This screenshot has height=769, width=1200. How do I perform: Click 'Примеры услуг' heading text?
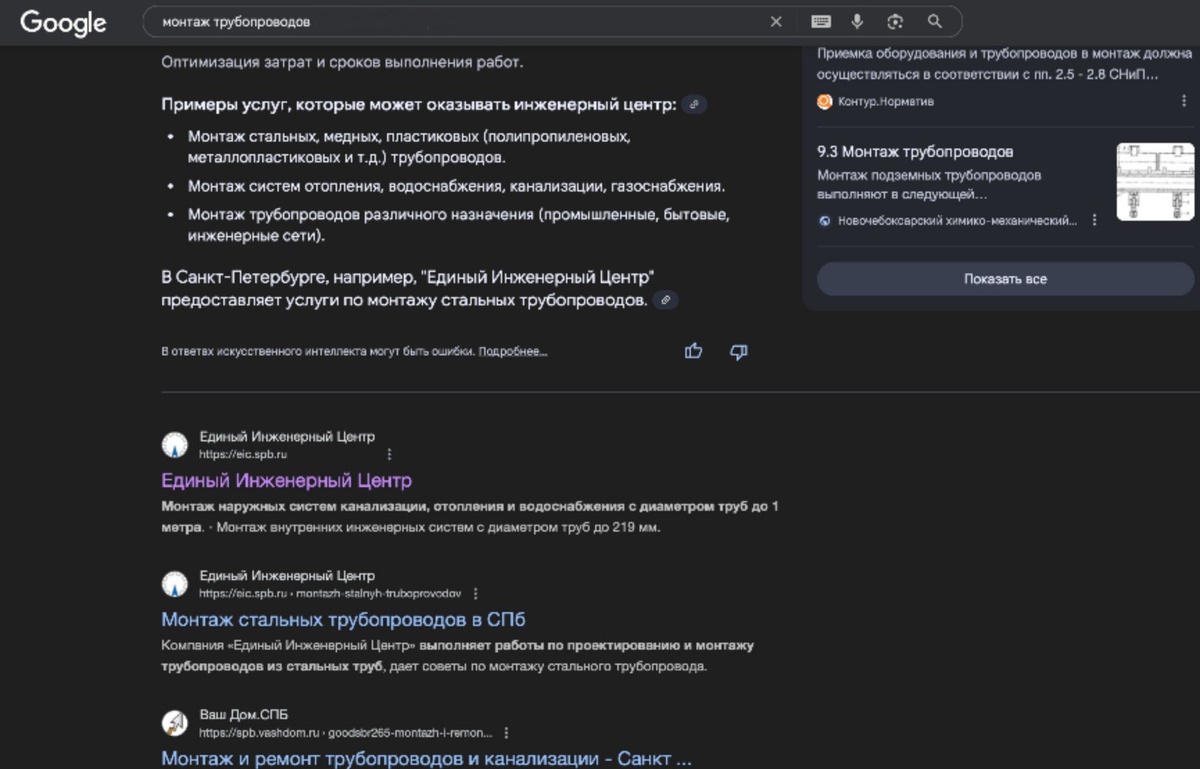[419, 104]
